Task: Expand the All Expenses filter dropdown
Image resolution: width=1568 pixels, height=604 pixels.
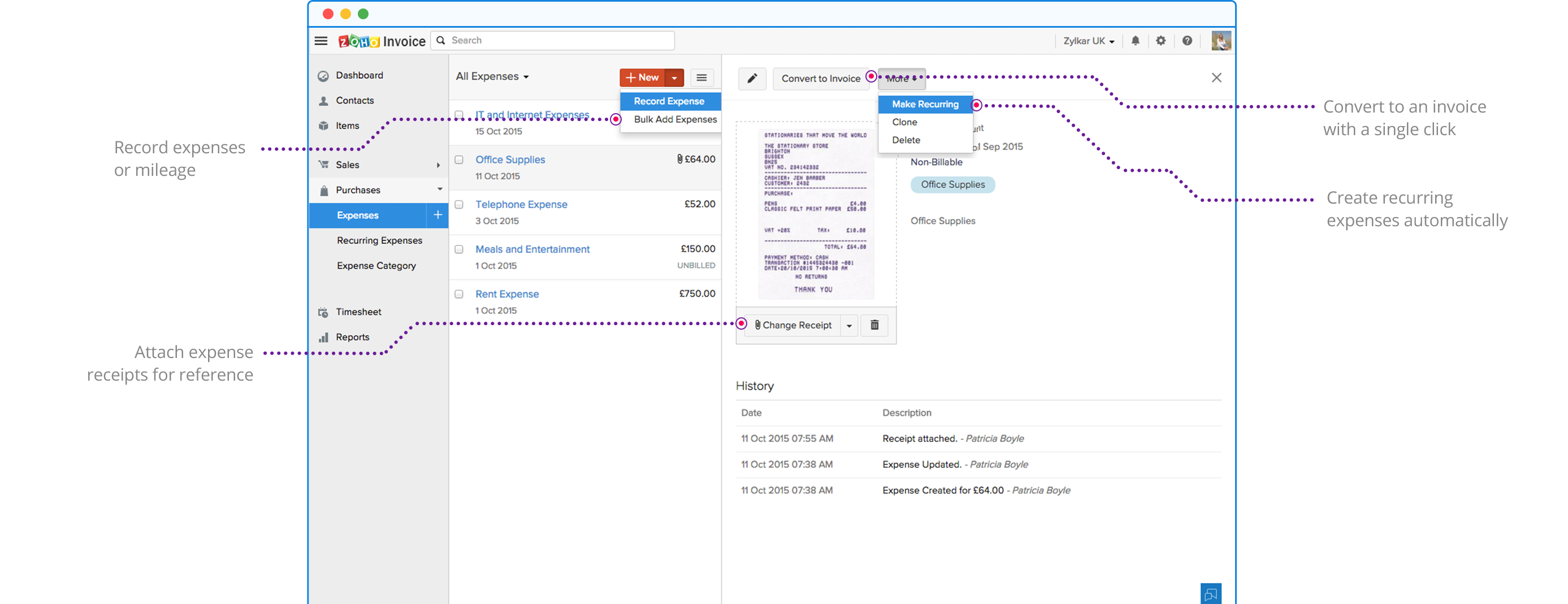Action: [x=492, y=77]
